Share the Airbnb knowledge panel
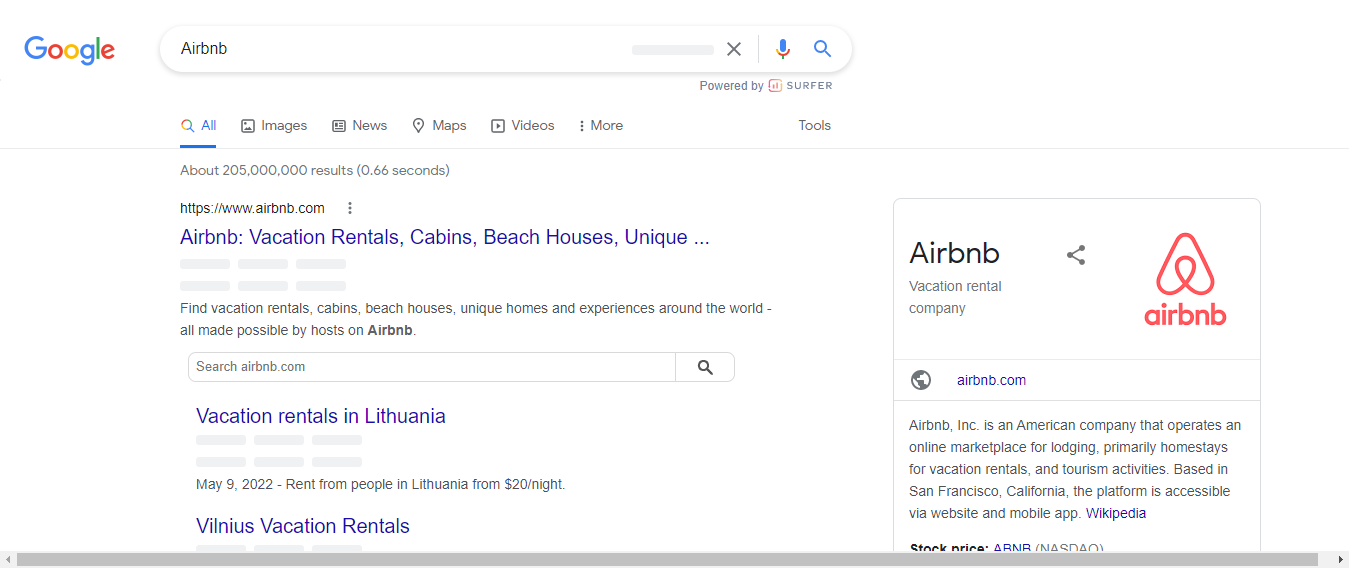The width and height of the screenshot is (1349, 568). [x=1076, y=255]
